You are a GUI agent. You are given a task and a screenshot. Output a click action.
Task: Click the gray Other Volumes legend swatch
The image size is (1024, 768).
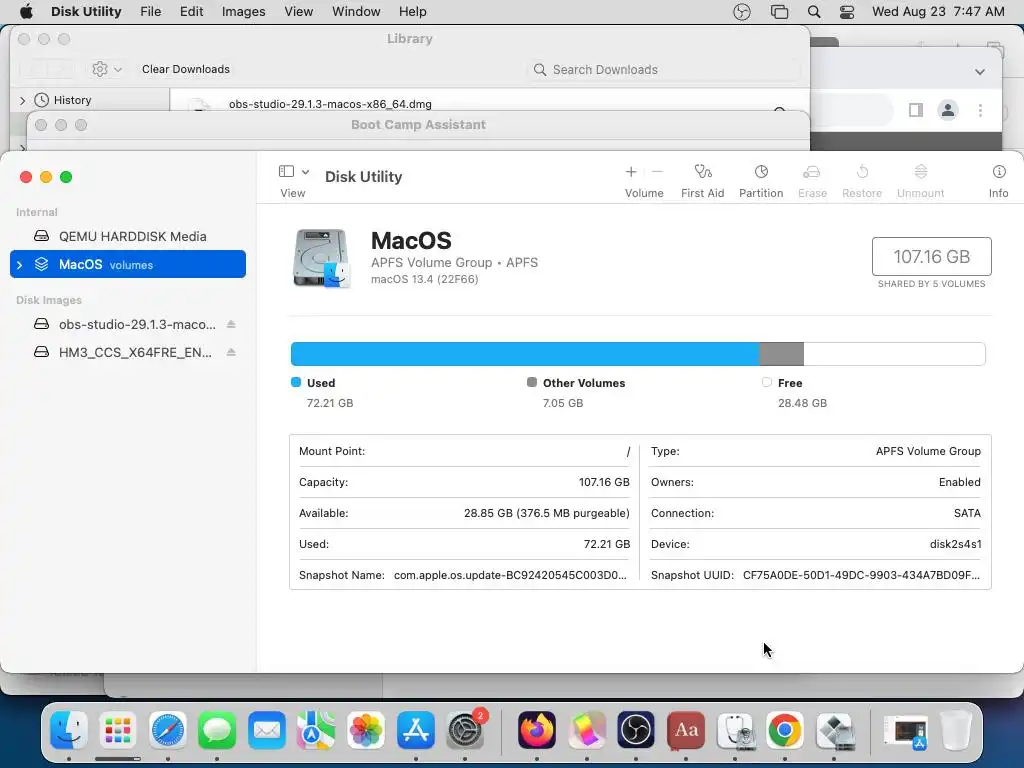[x=532, y=382]
